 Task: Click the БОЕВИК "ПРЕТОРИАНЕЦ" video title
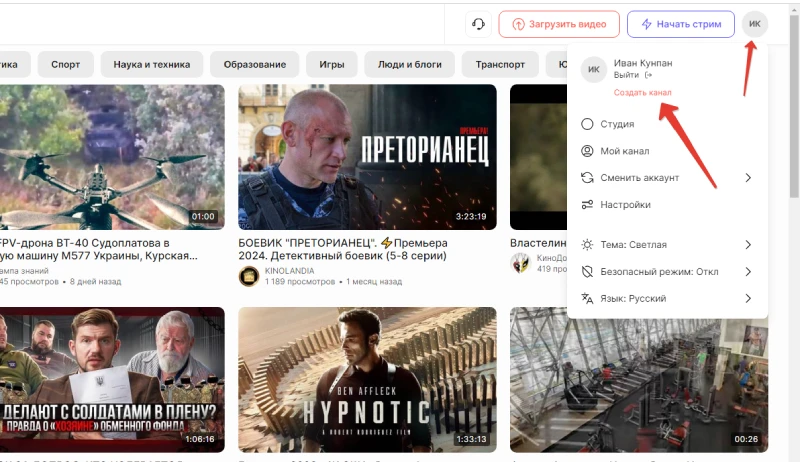tap(343, 249)
